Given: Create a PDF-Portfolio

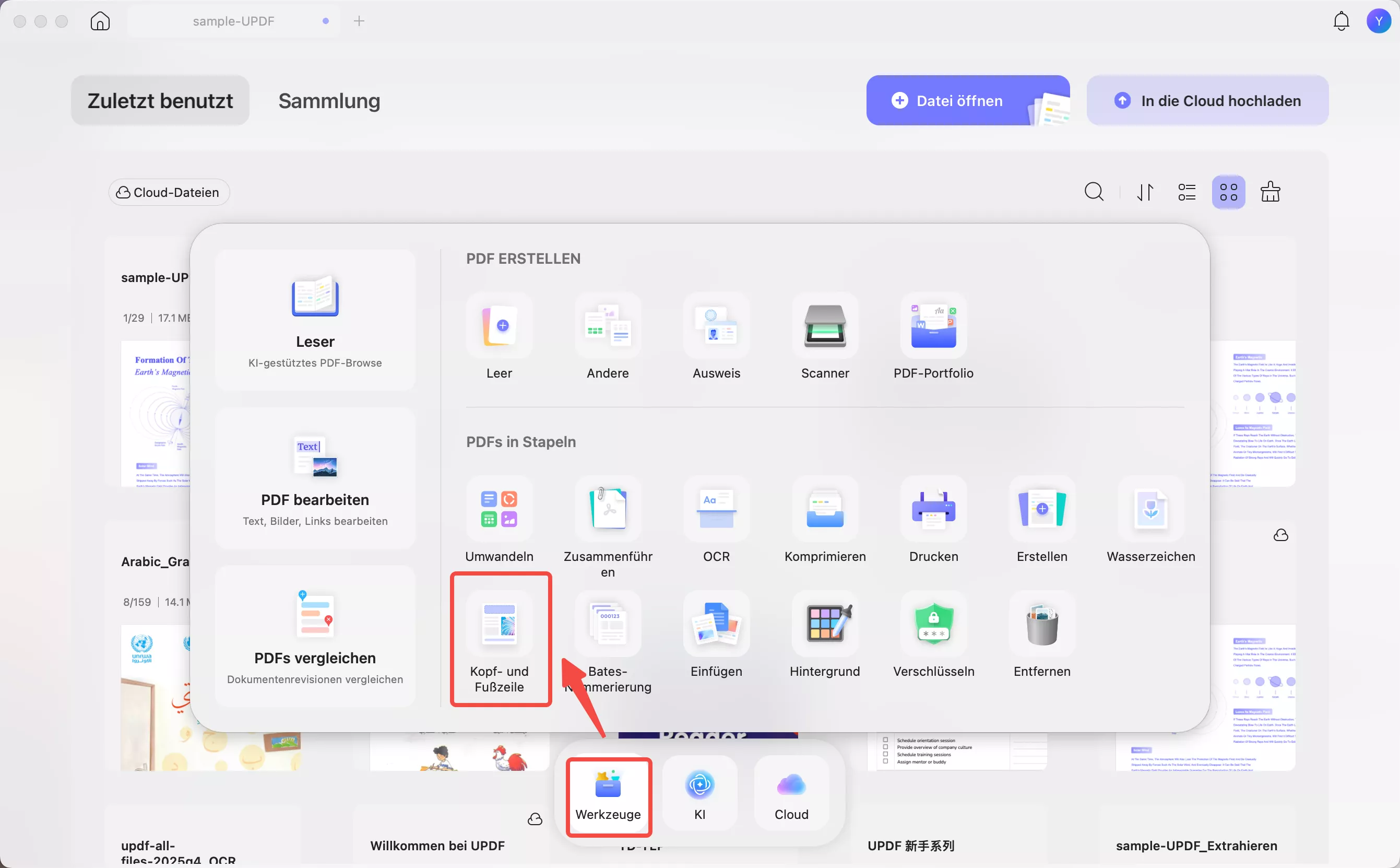Looking at the screenshot, I should pyautogui.click(x=933, y=326).
